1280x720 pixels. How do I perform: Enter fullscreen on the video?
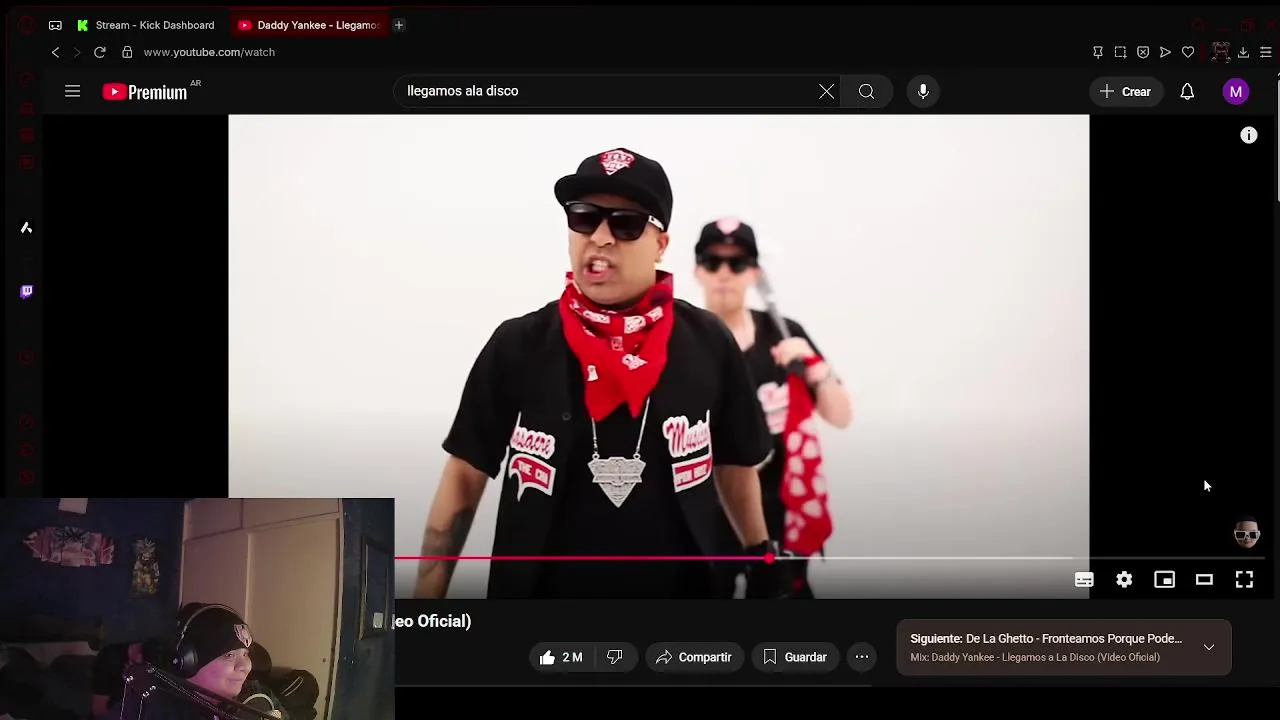click(1244, 580)
